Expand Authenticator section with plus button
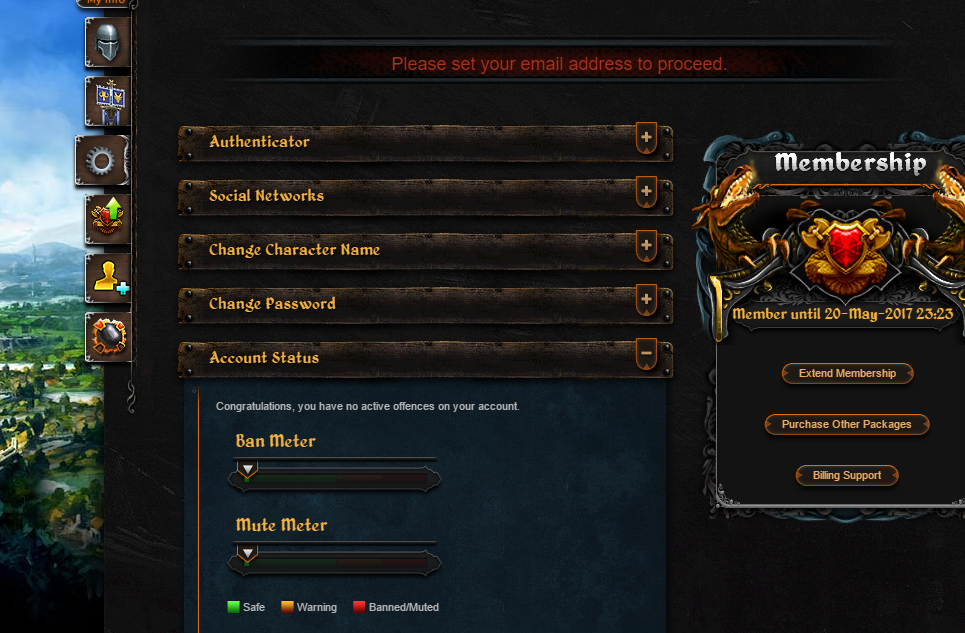The width and height of the screenshot is (965, 633). pos(646,138)
